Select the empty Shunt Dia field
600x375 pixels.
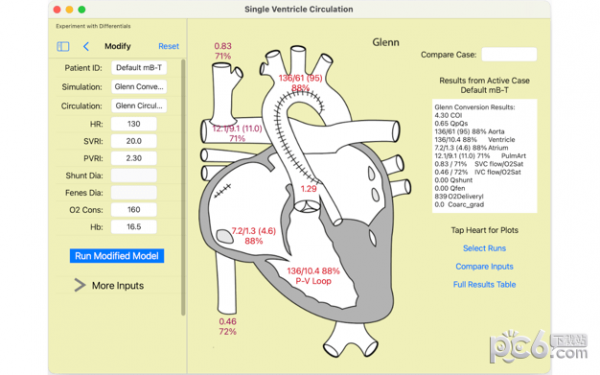[x=134, y=176]
